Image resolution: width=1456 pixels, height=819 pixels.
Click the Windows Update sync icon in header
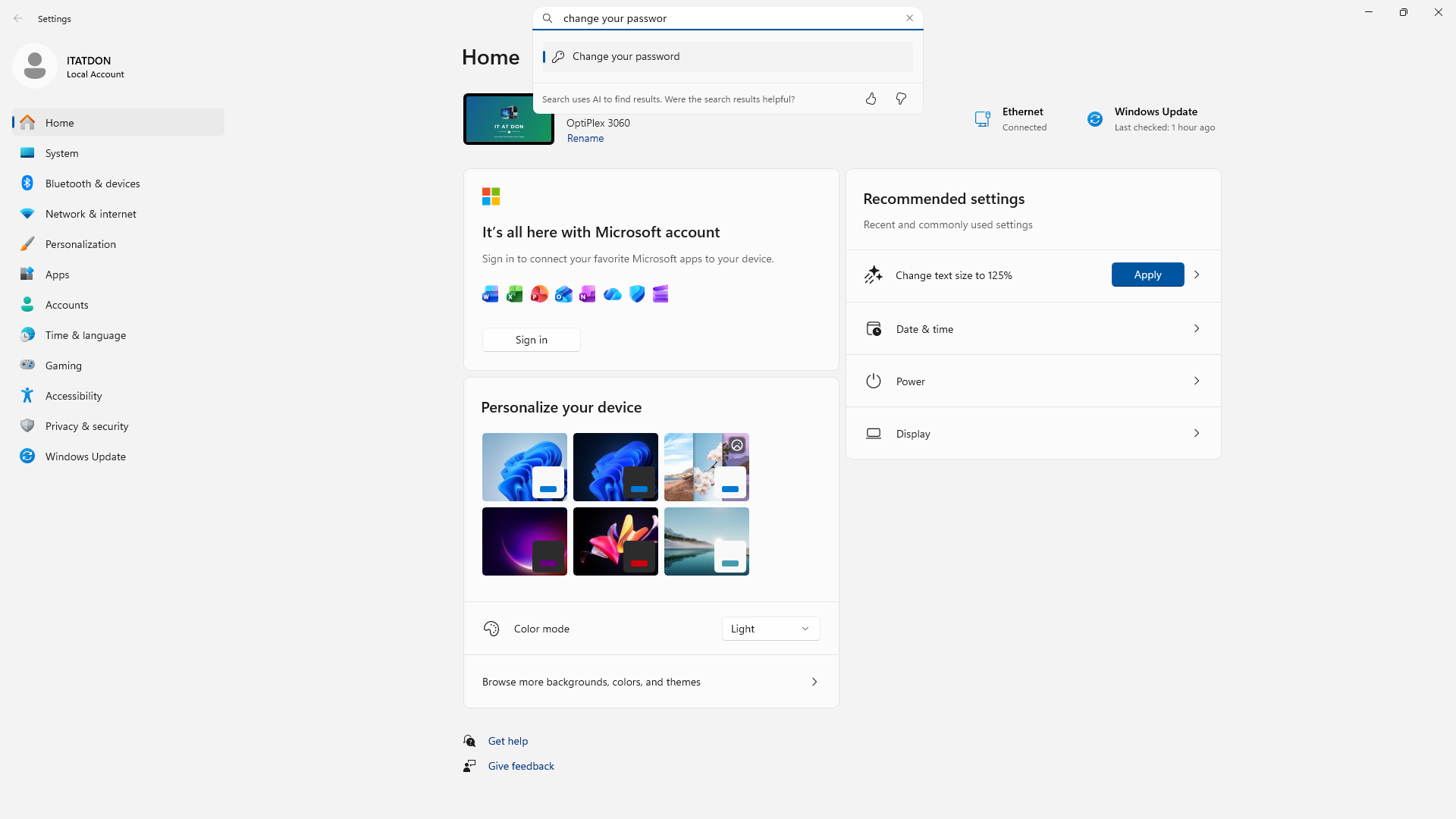click(1094, 119)
